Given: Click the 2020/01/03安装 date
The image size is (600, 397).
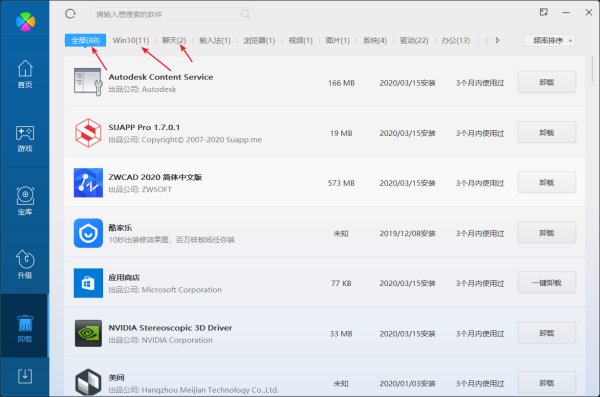Looking at the screenshot, I should pyautogui.click(x=407, y=383).
